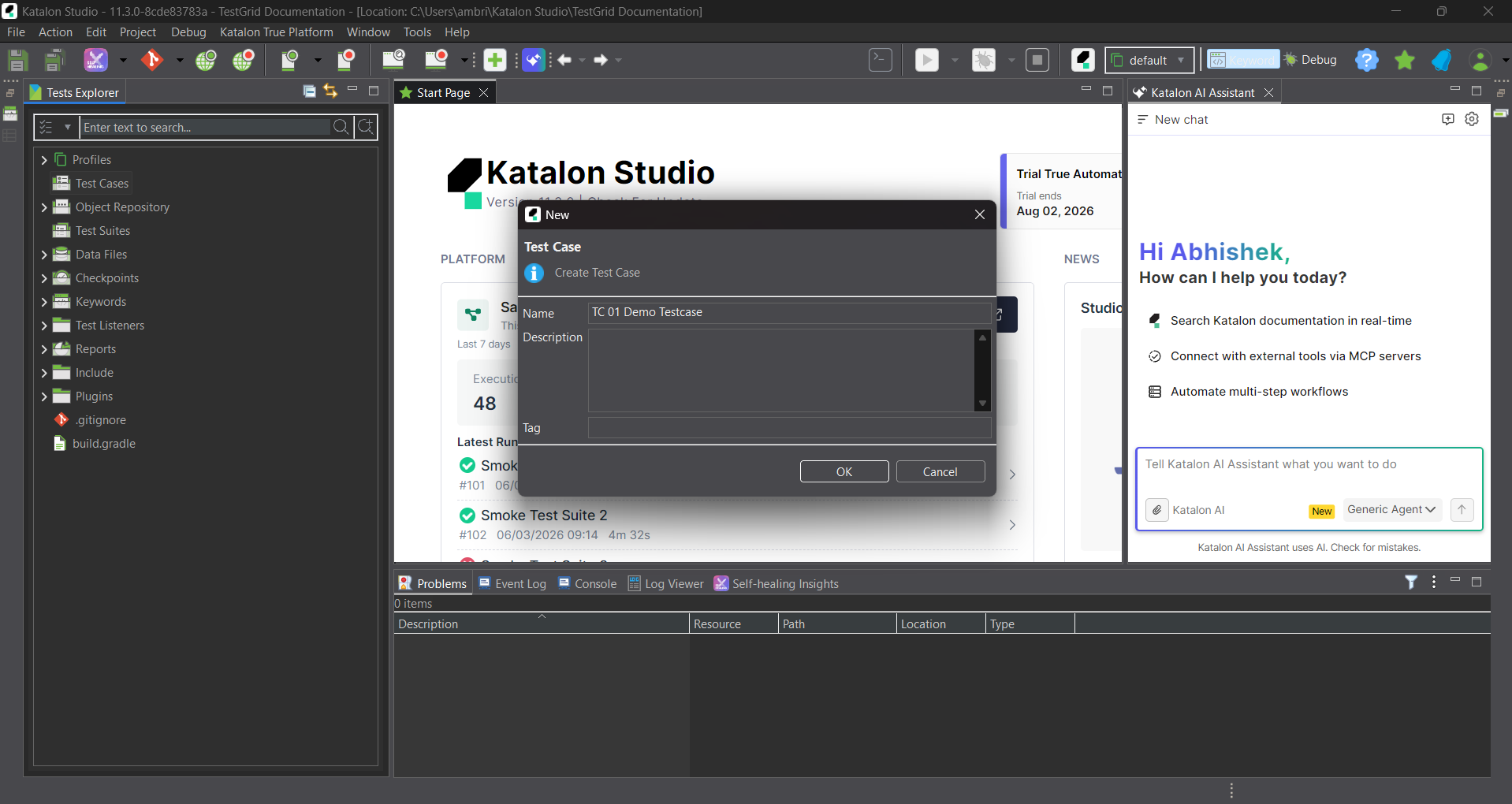Viewport: 1512px width, 804px height.
Task: Click the Problems filter funnel icon
Action: pos(1411,583)
